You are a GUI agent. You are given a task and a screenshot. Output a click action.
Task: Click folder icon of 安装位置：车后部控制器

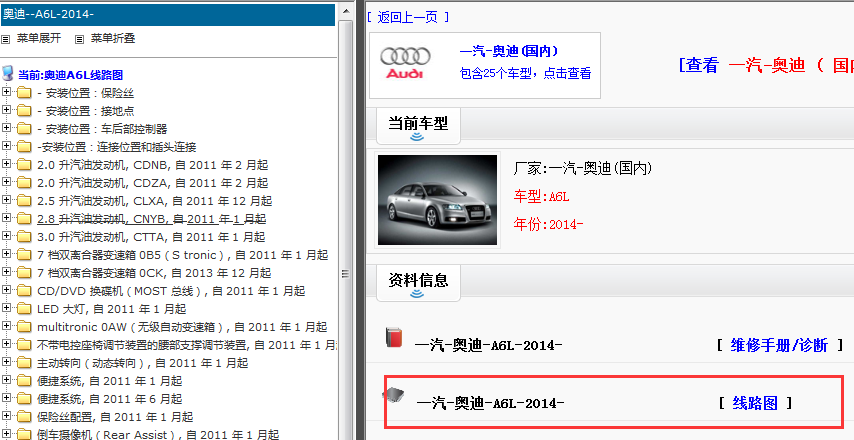(24, 129)
